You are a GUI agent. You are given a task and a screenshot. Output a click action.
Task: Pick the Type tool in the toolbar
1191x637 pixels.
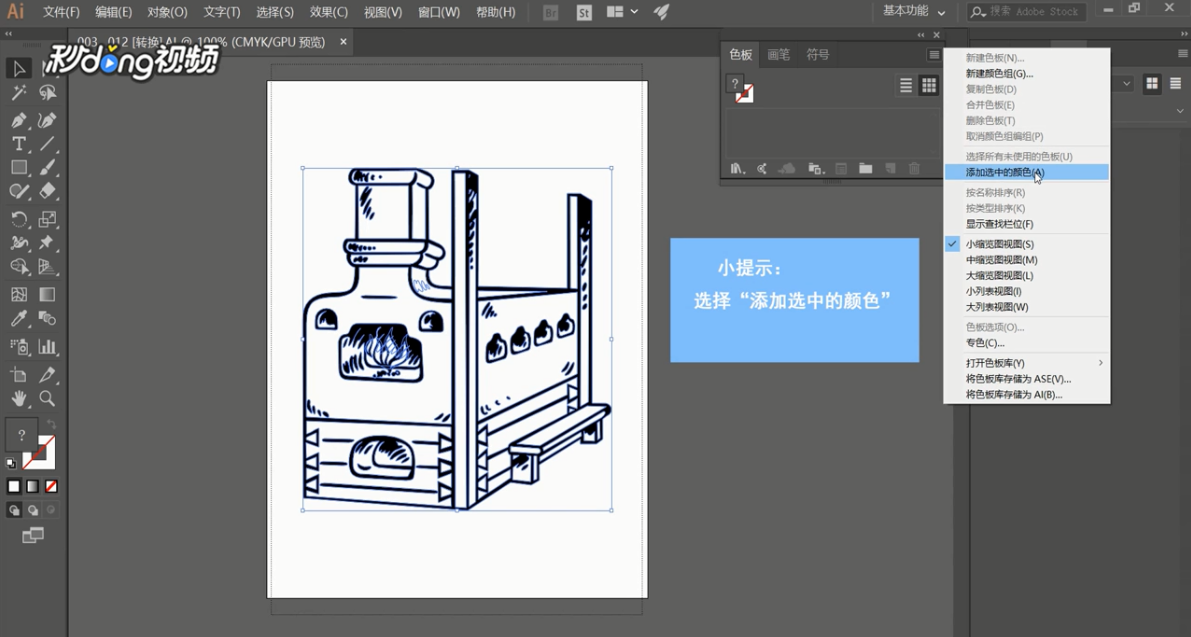(18, 143)
